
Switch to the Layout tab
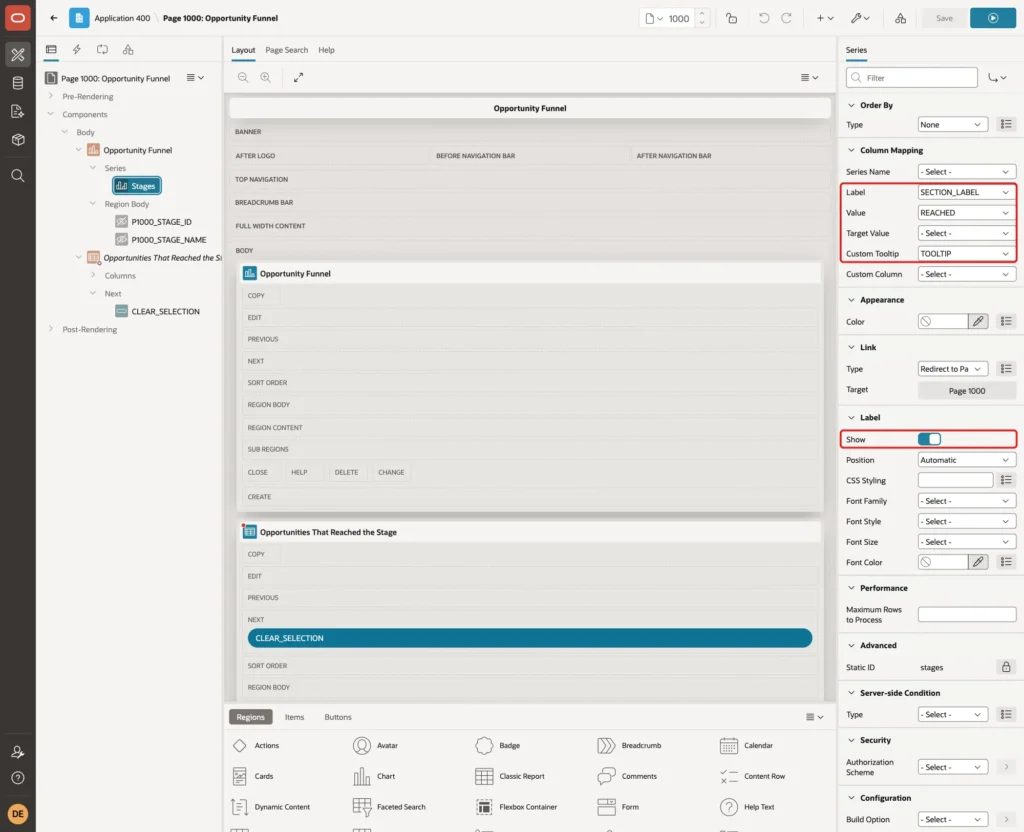point(243,50)
